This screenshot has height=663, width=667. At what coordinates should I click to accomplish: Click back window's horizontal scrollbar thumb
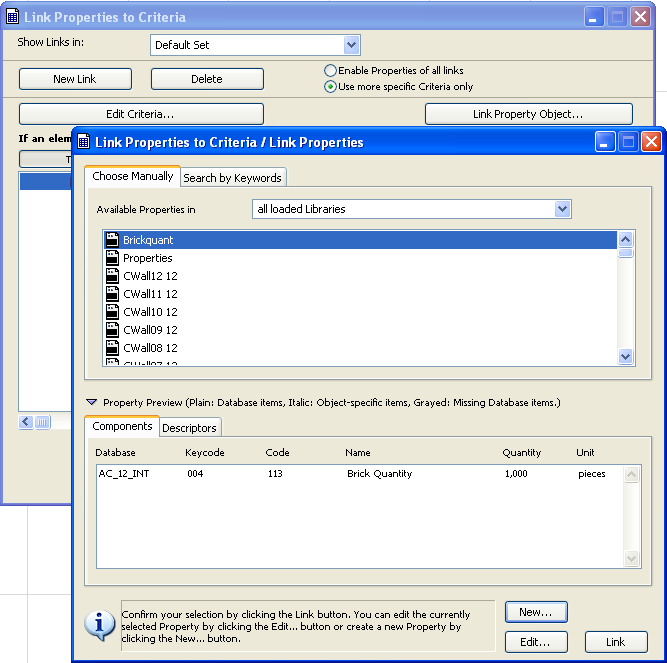(42, 422)
